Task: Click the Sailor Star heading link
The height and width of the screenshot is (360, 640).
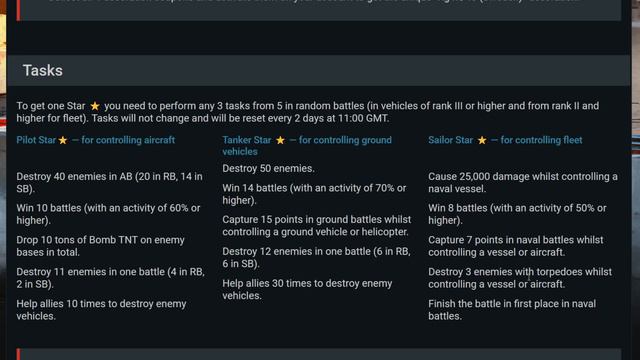Action: 505,140
